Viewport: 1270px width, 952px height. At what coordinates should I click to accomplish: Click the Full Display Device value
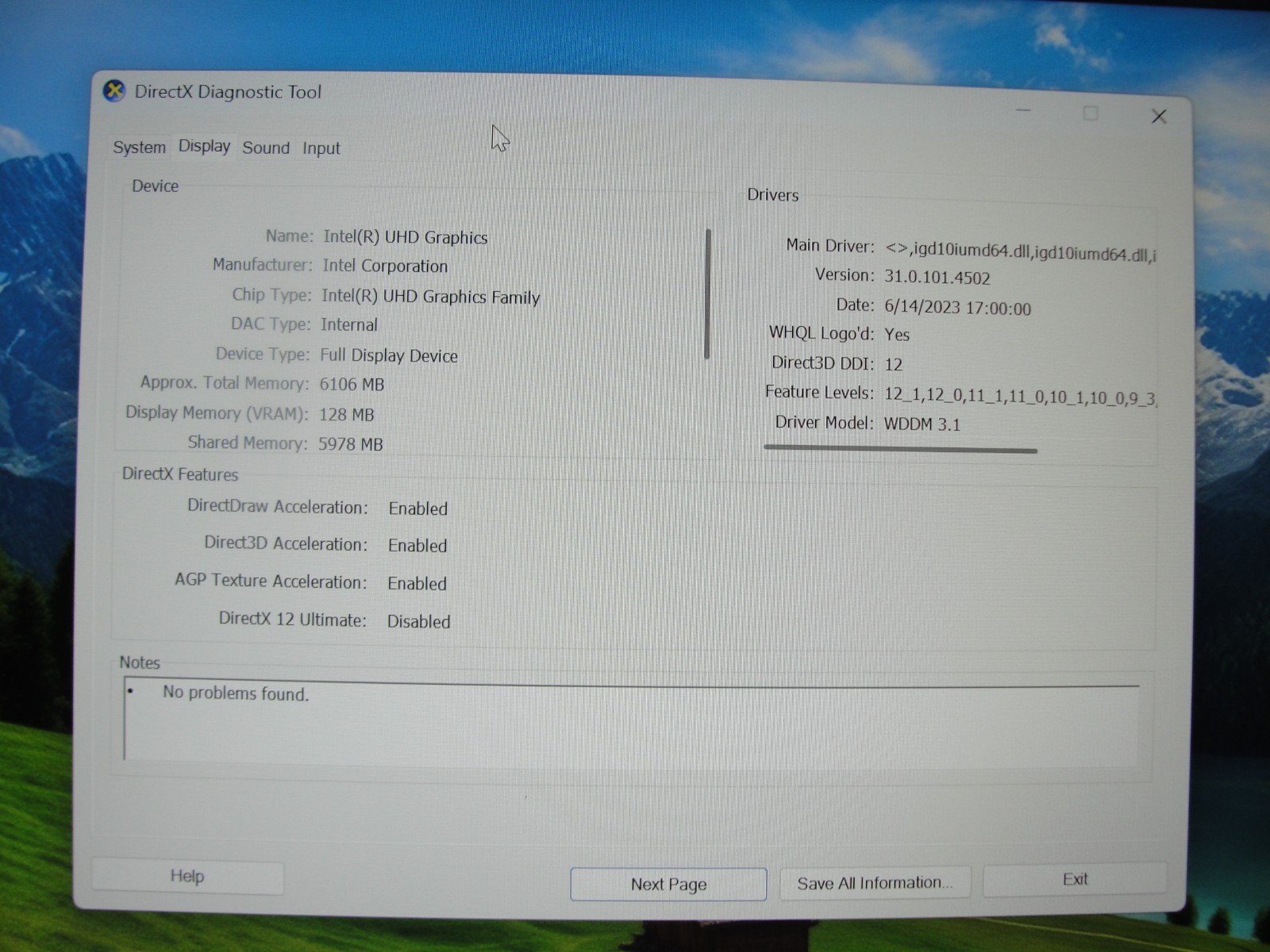(x=389, y=355)
